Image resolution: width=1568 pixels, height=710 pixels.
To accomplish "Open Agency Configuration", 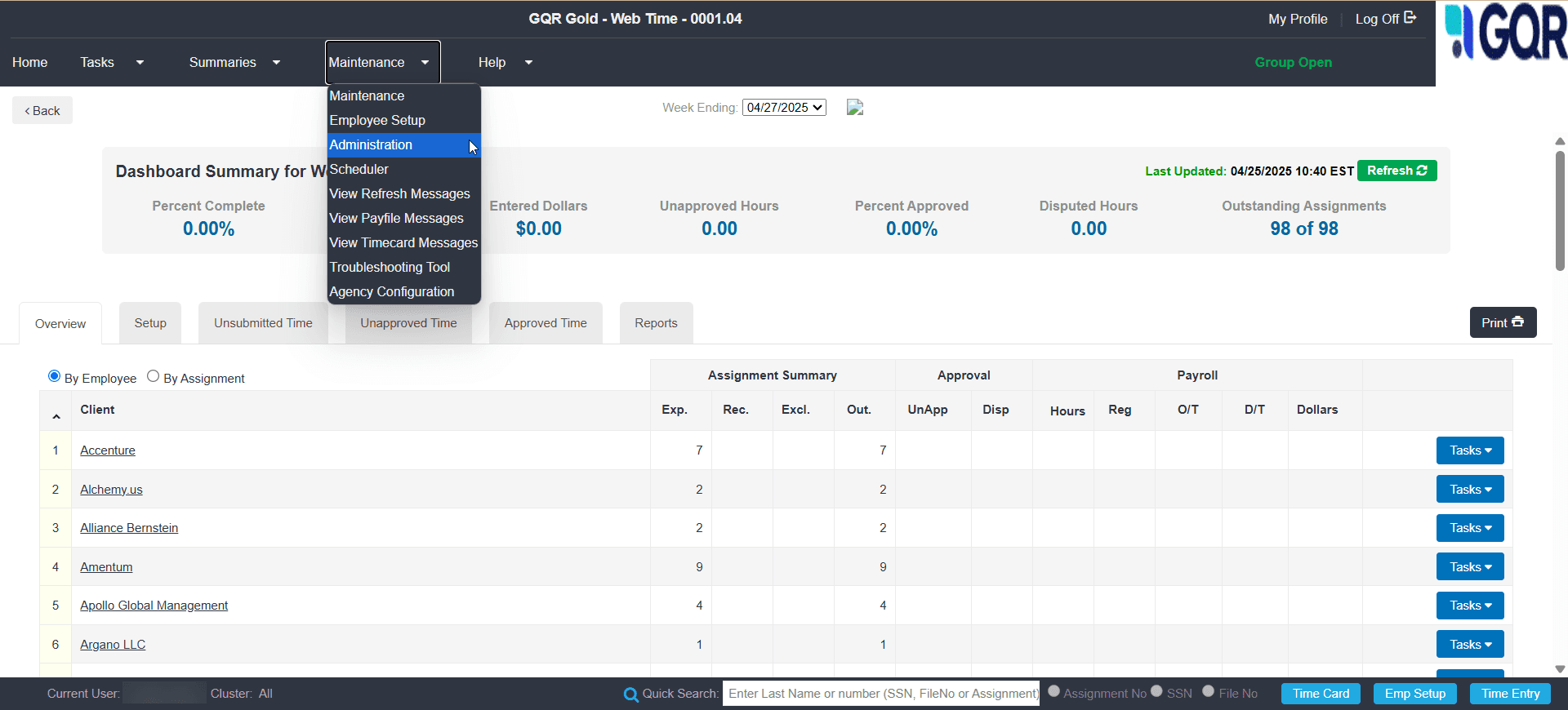I will 403,291.
